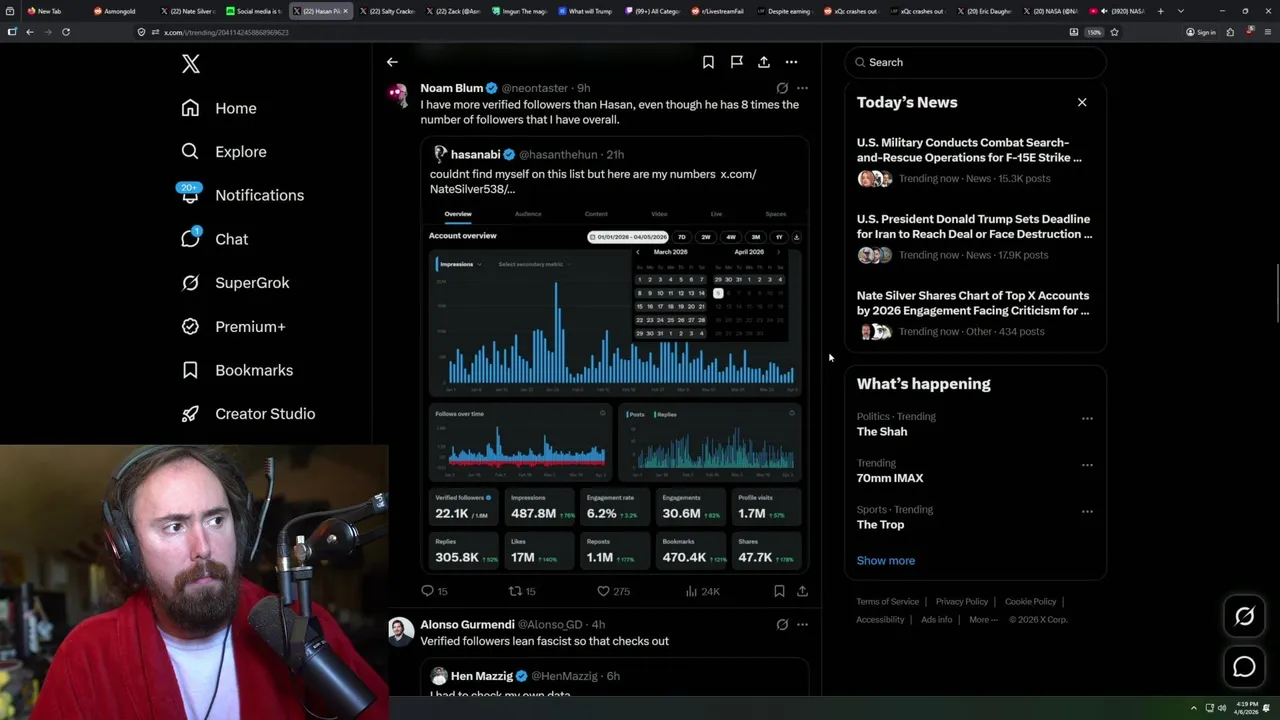Open The Trop trending topic
The width and height of the screenshot is (1280, 720).
point(880,525)
